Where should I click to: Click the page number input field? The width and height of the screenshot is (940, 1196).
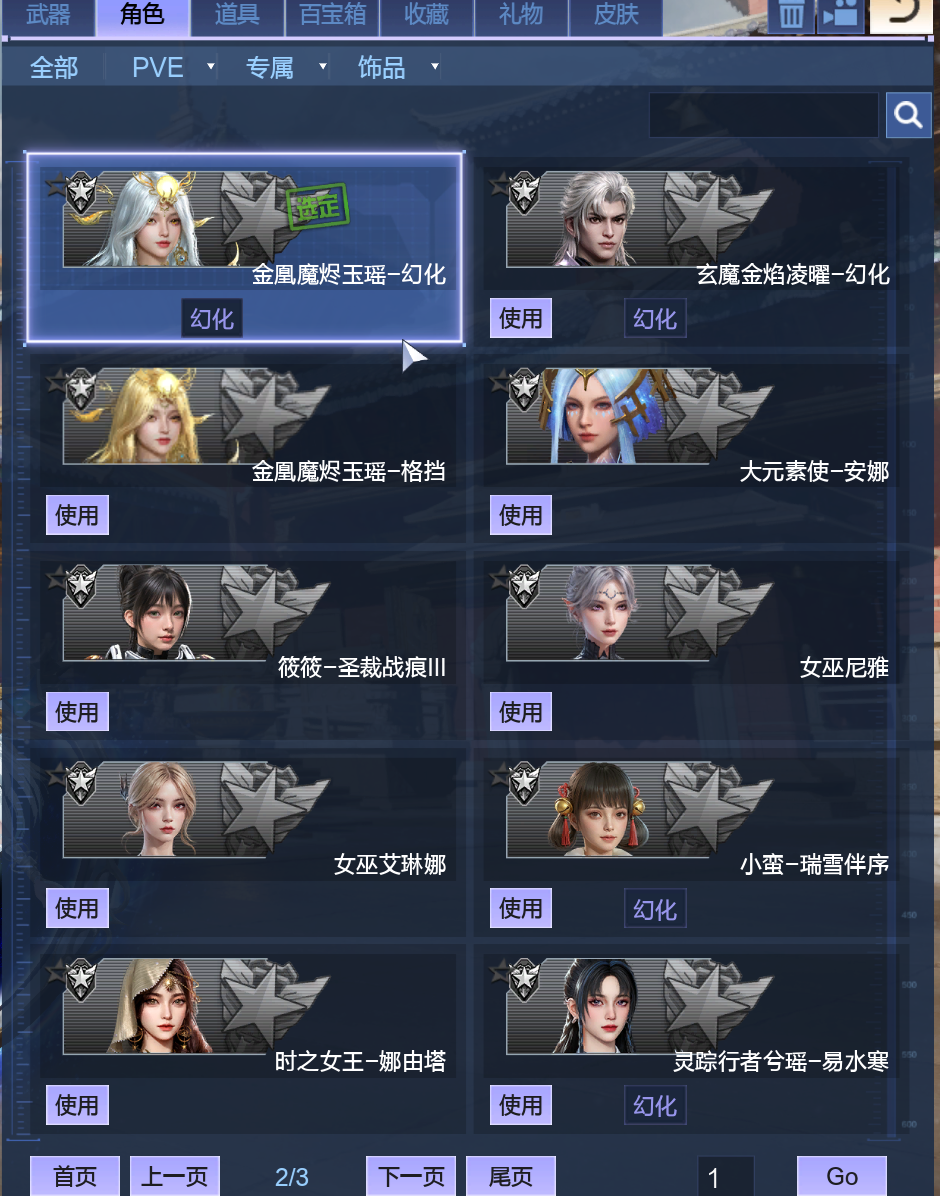pyautogui.click(x=726, y=1177)
